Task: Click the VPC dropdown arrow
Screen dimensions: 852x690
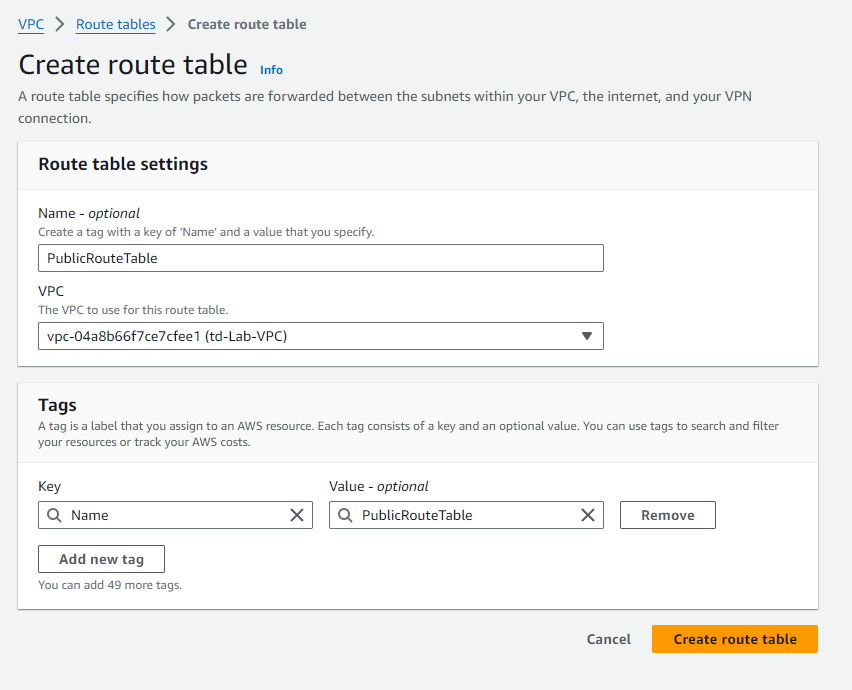Action: click(587, 336)
